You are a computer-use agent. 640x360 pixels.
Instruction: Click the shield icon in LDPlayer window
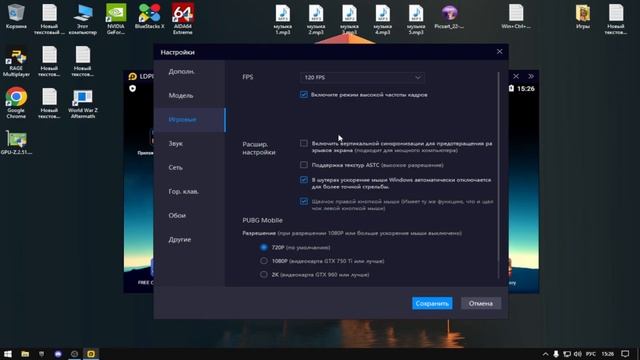(x=132, y=89)
